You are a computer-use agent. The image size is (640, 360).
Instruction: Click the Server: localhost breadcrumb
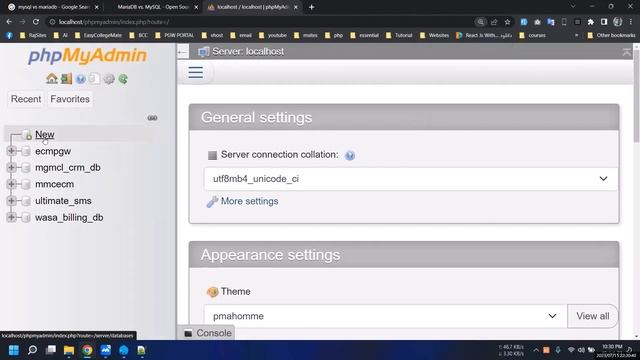(x=248, y=51)
